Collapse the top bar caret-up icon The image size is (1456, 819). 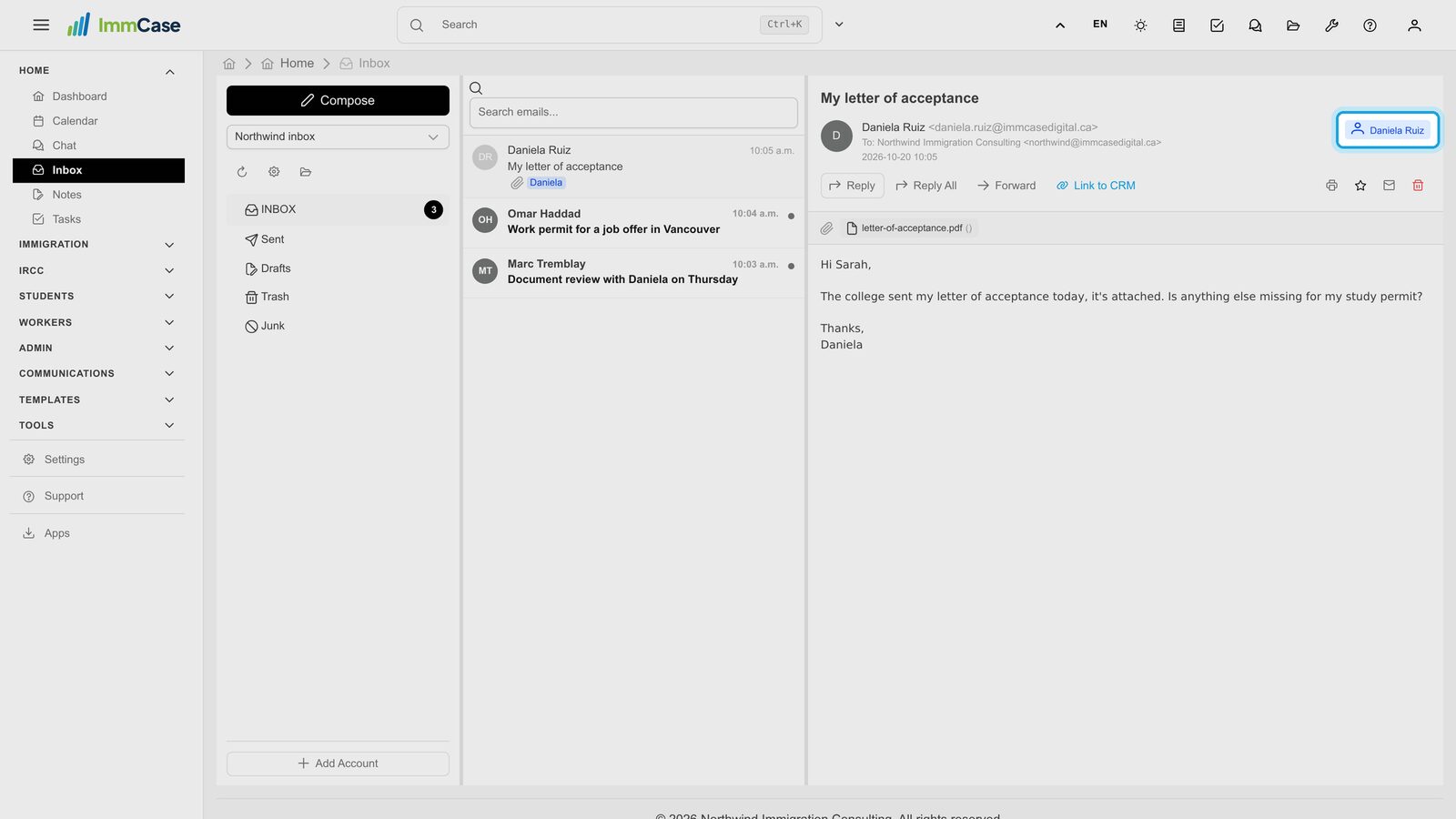tap(1060, 25)
